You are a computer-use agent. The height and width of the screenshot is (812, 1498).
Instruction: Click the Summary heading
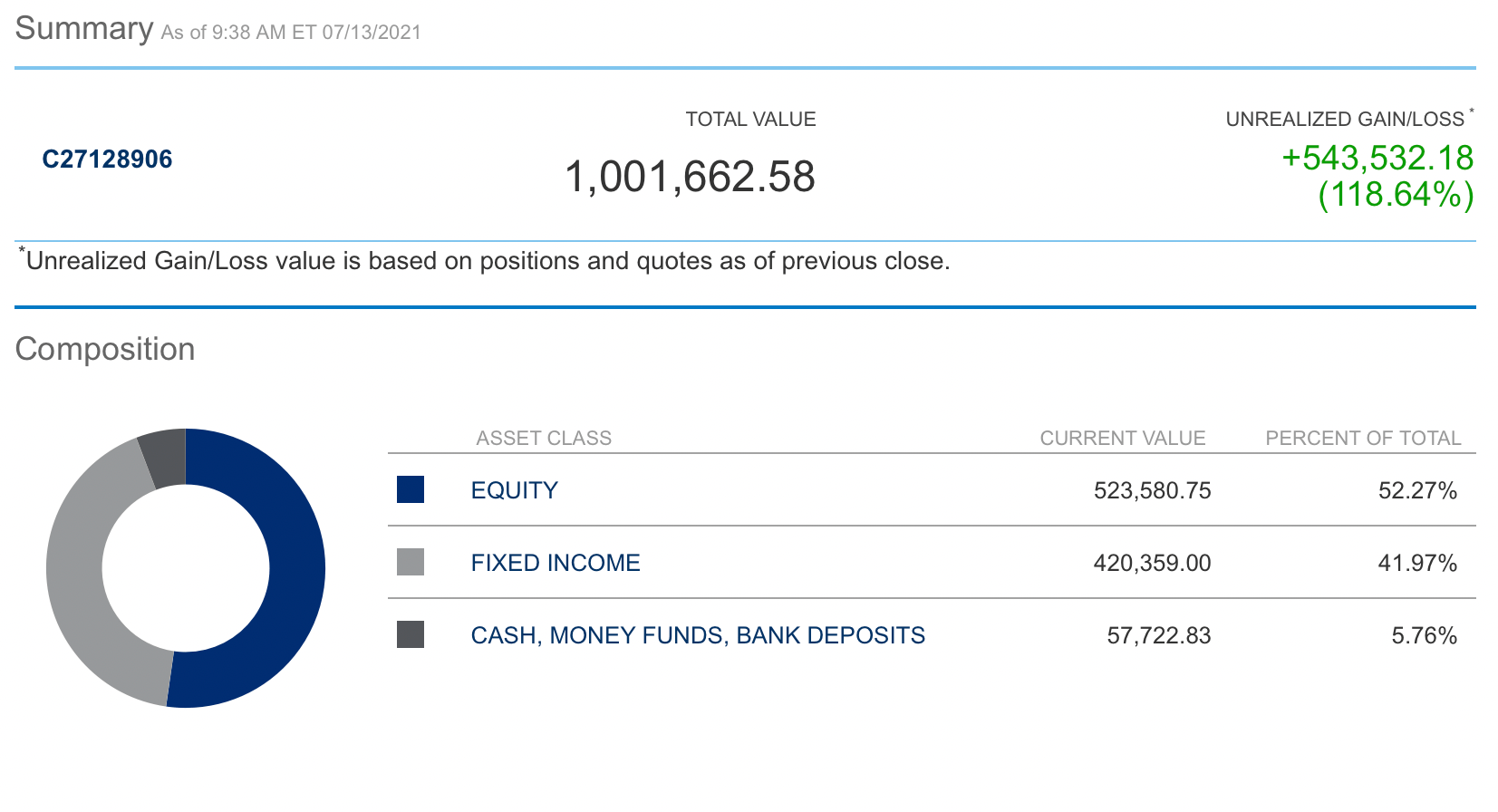(x=83, y=27)
